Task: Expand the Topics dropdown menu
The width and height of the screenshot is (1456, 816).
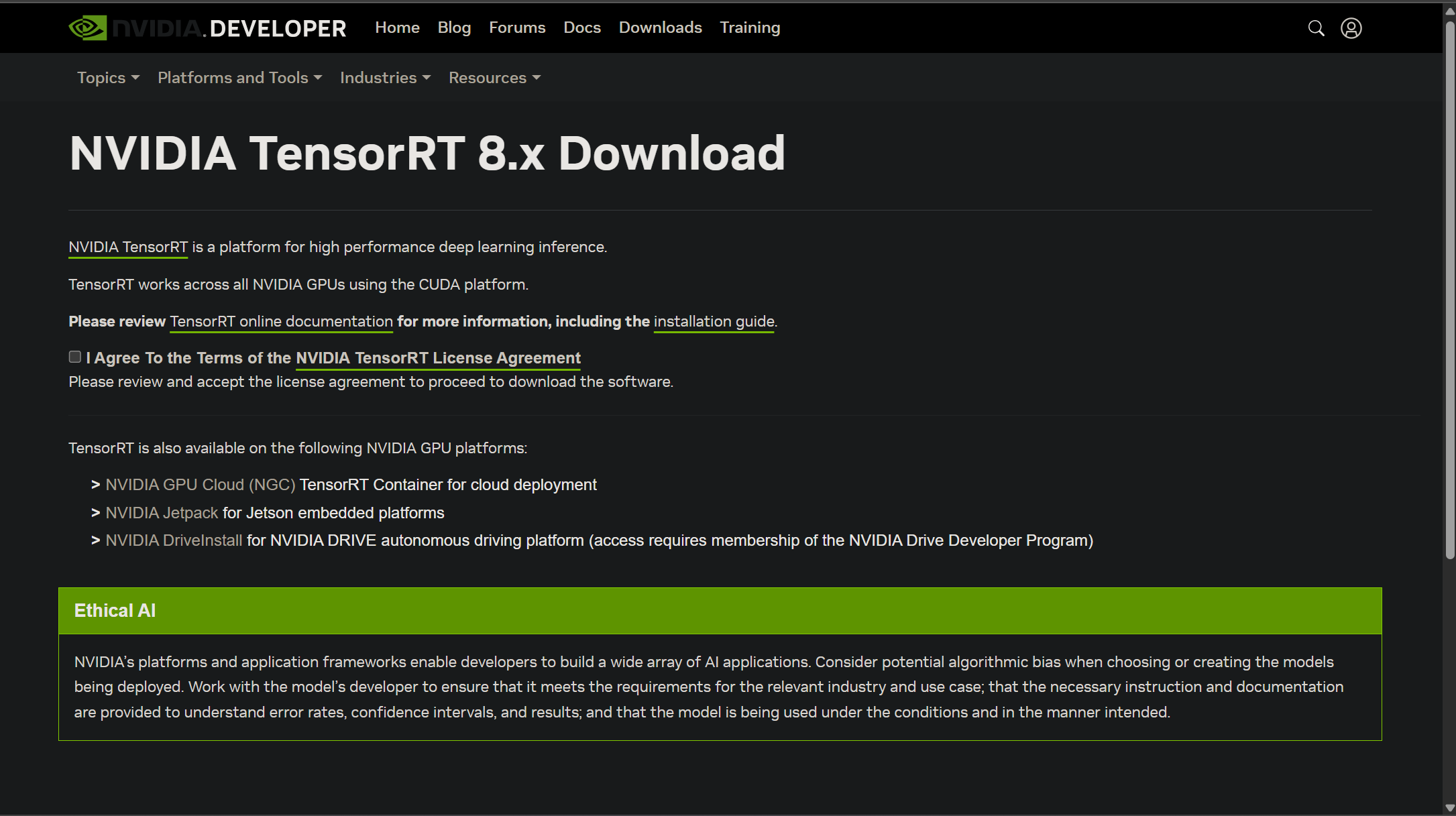Action: 108,78
